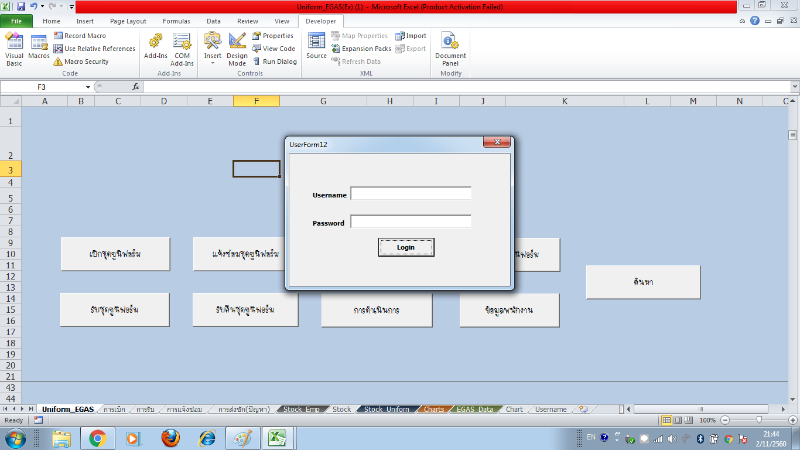This screenshot has width=800, height=450.
Task: Click the Macros icon
Action: (x=39, y=46)
